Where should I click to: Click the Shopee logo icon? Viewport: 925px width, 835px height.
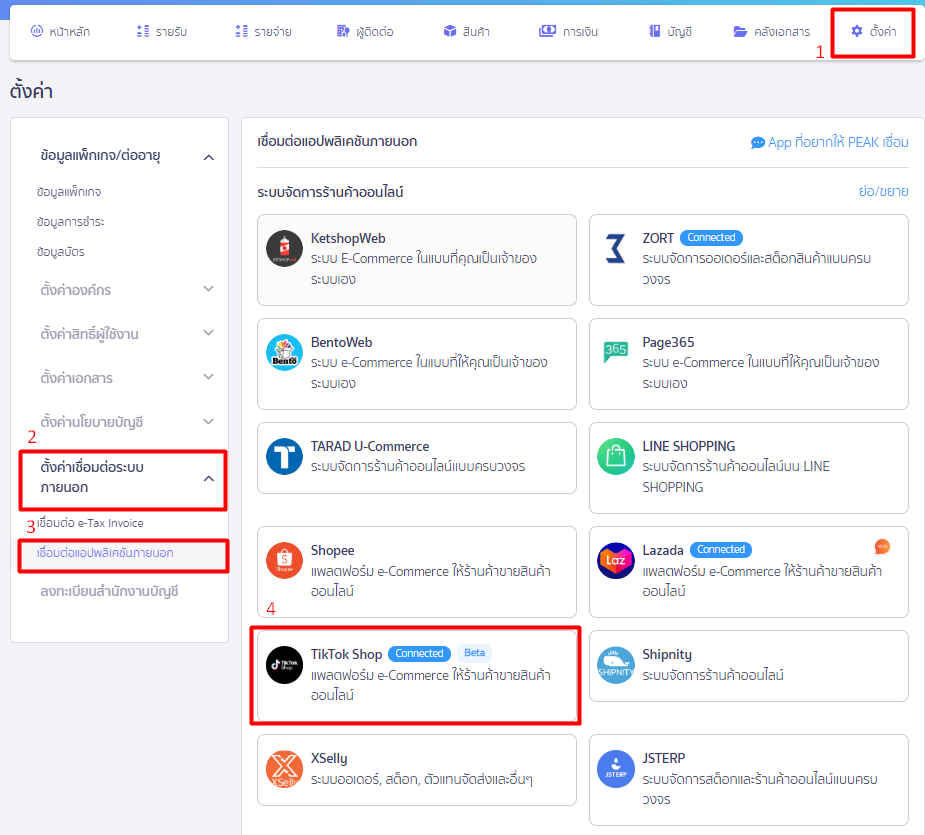click(x=284, y=560)
